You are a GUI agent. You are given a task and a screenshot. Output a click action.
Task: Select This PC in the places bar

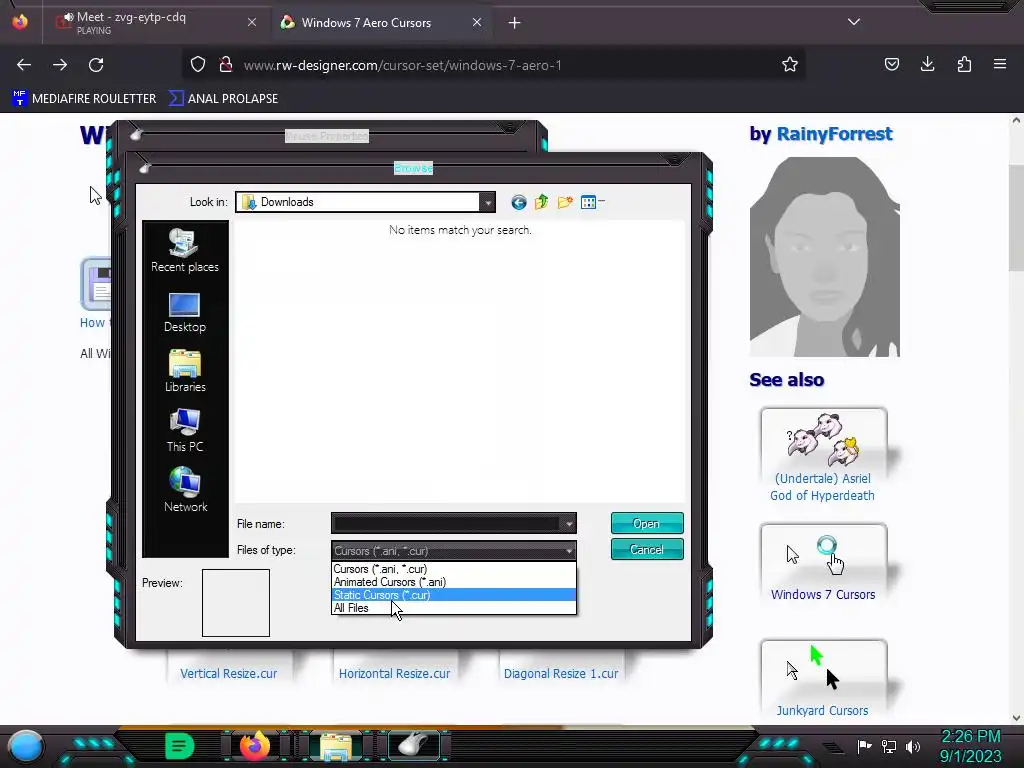185,431
